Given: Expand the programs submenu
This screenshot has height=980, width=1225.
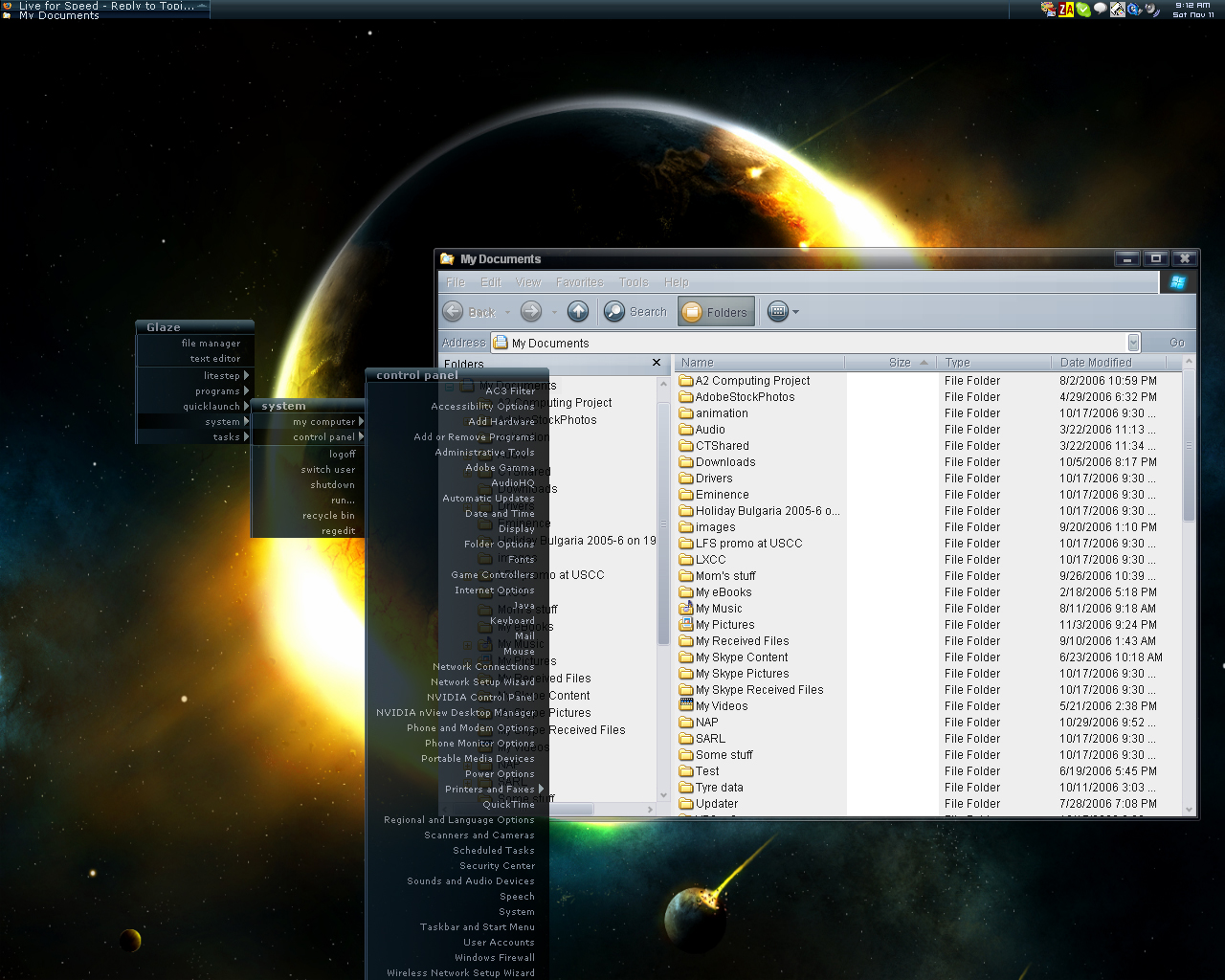Looking at the screenshot, I should (x=246, y=391).
